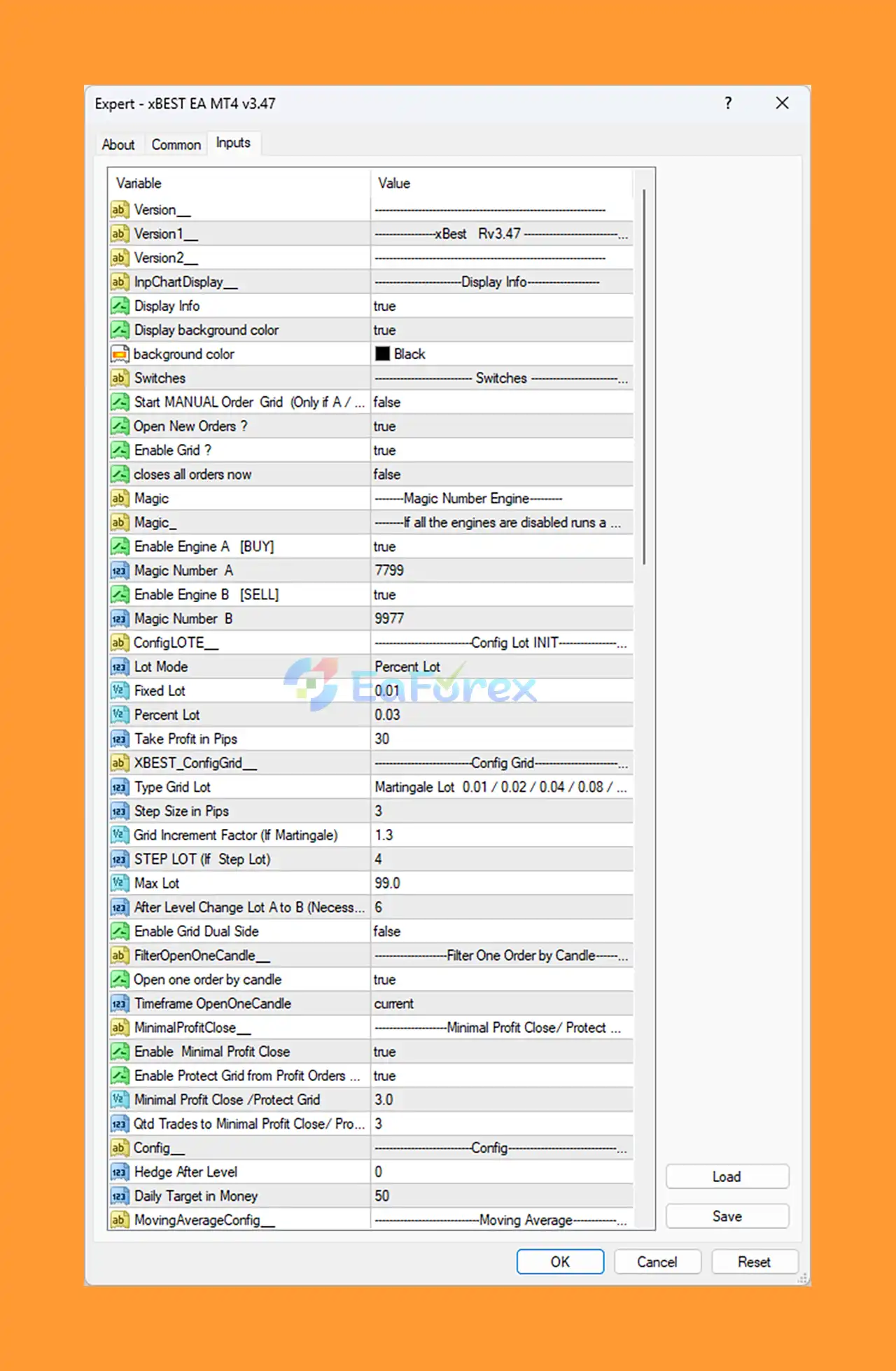Click the integer icon beside Magic Number B
Screen dimensions: 896x1371
coord(120,618)
